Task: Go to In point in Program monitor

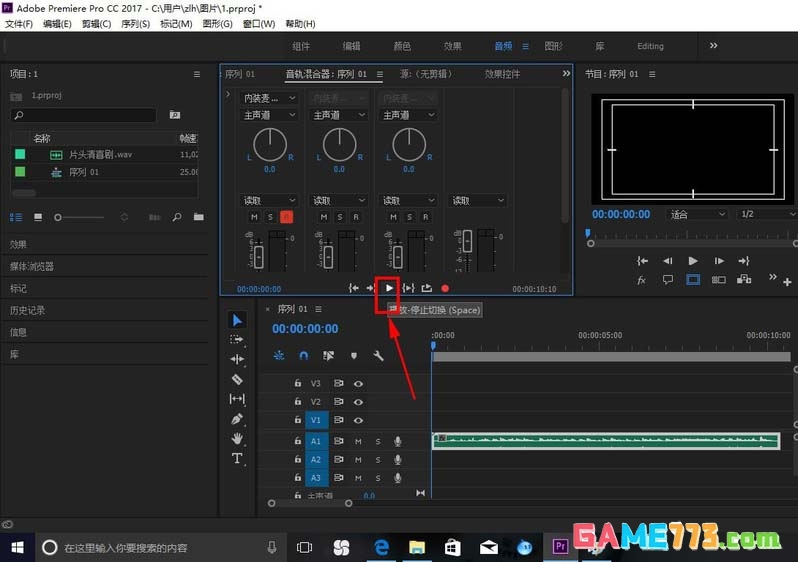Action: click(642, 261)
